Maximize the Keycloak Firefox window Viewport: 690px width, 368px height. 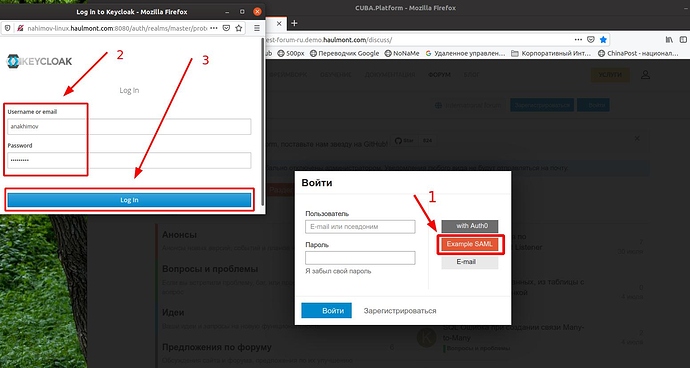(x=242, y=11)
